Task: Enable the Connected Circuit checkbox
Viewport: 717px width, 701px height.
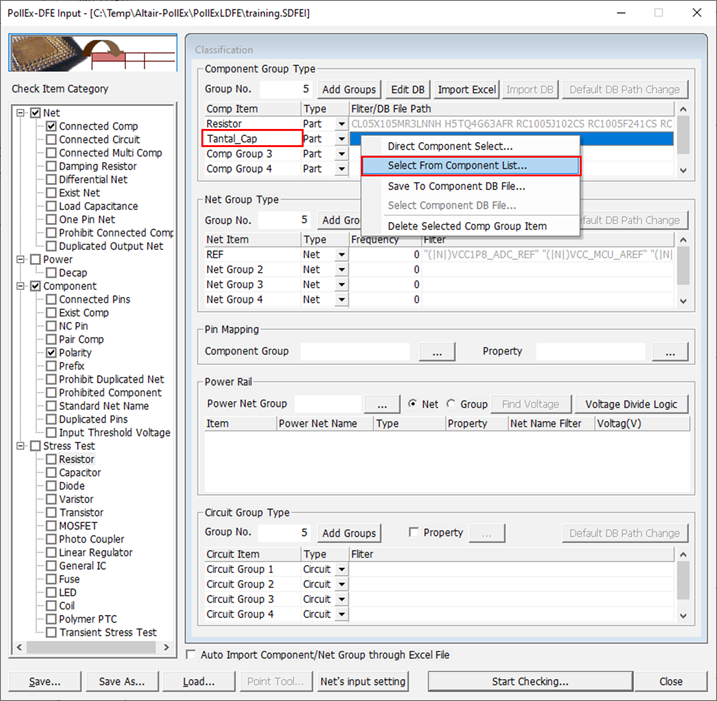Action: (x=52, y=140)
